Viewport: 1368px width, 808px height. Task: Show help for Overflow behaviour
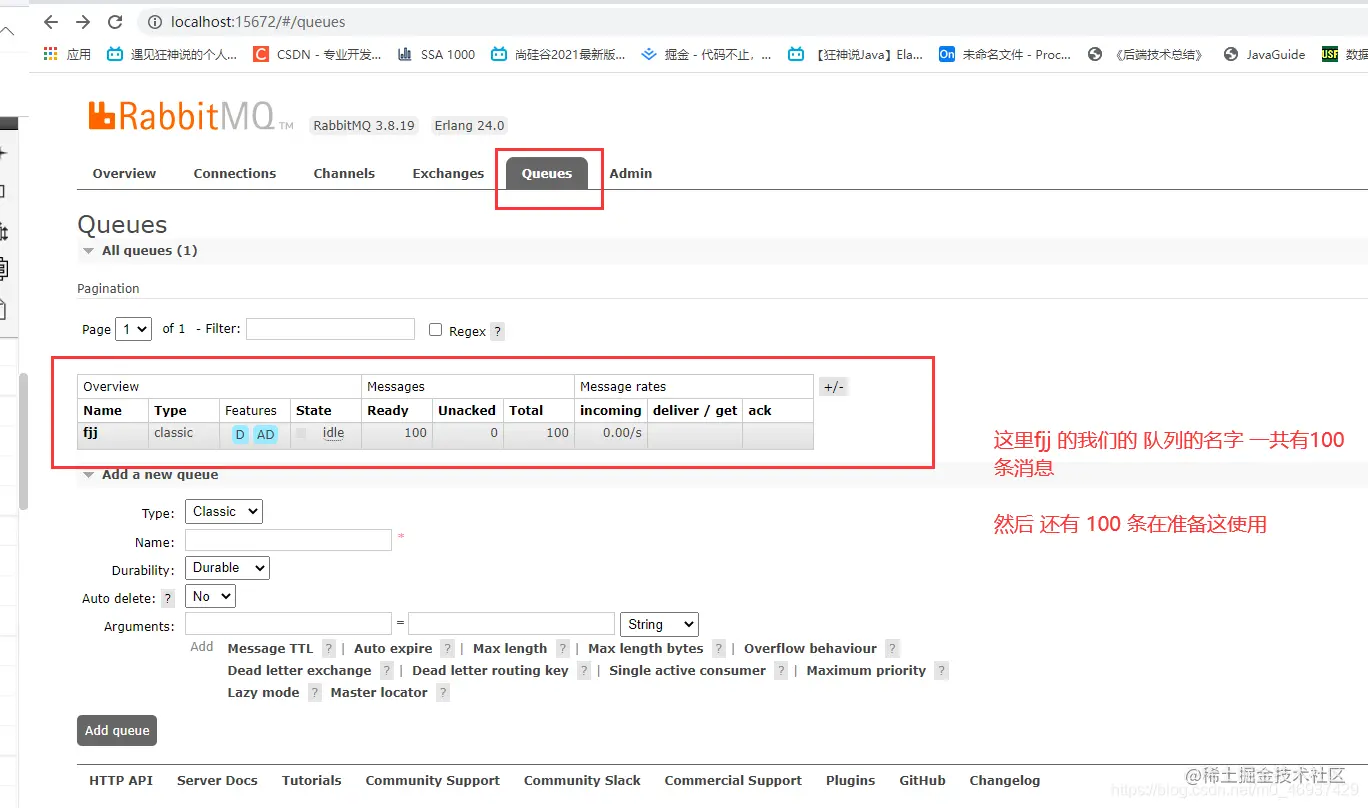(893, 649)
